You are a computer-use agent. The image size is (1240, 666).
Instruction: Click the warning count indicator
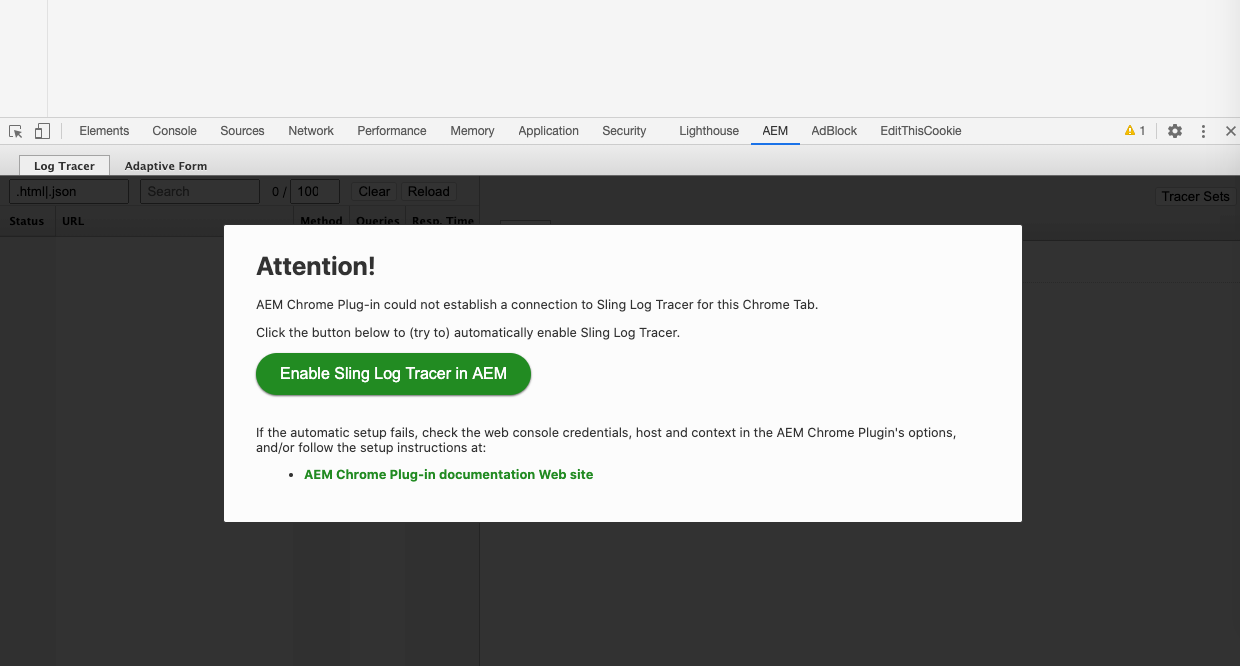click(x=1135, y=131)
